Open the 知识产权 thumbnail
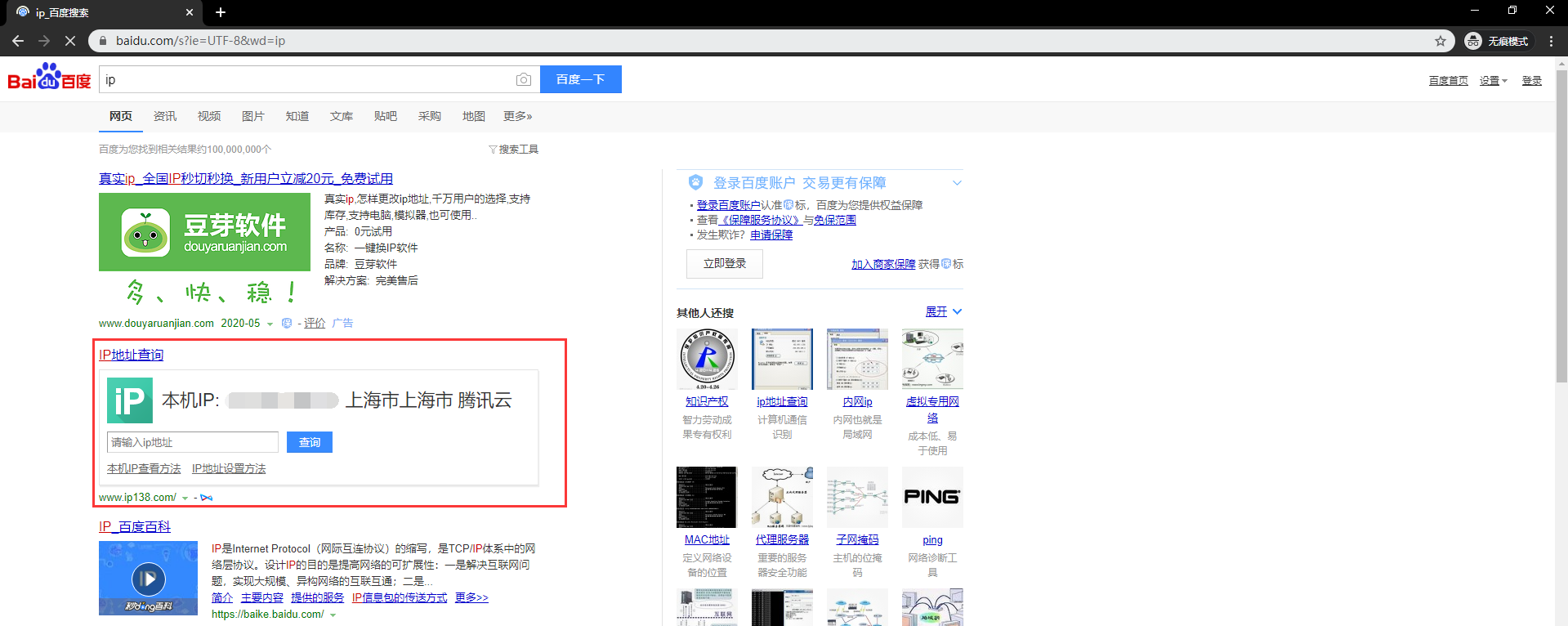 pos(707,359)
